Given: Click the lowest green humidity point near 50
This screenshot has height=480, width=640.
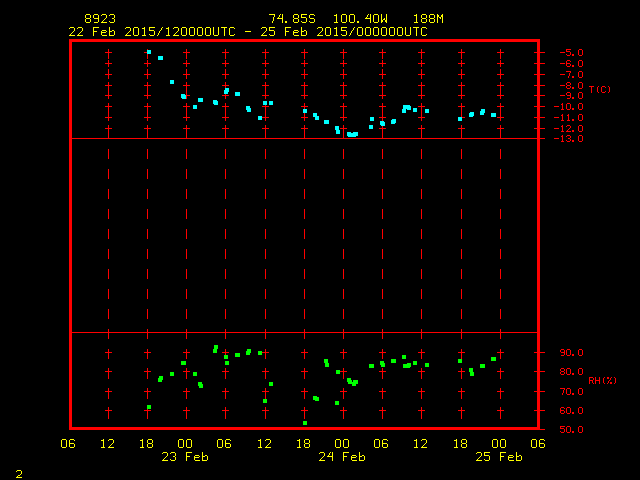Looking at the screenshot, I should pyautogui.click(x=305, y=423).
